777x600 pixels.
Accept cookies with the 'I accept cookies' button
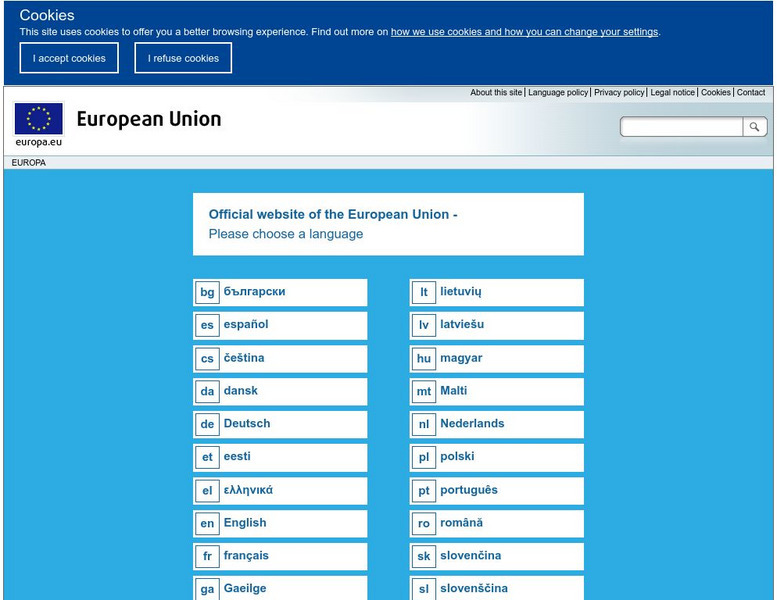point(69,58)
